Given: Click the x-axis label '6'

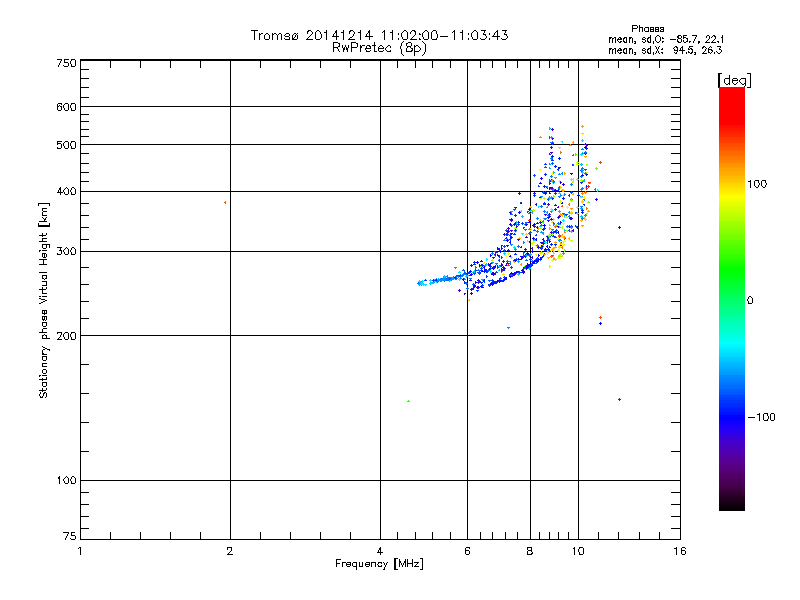Looking at the screenshot, I should click(x=467, y=551).
